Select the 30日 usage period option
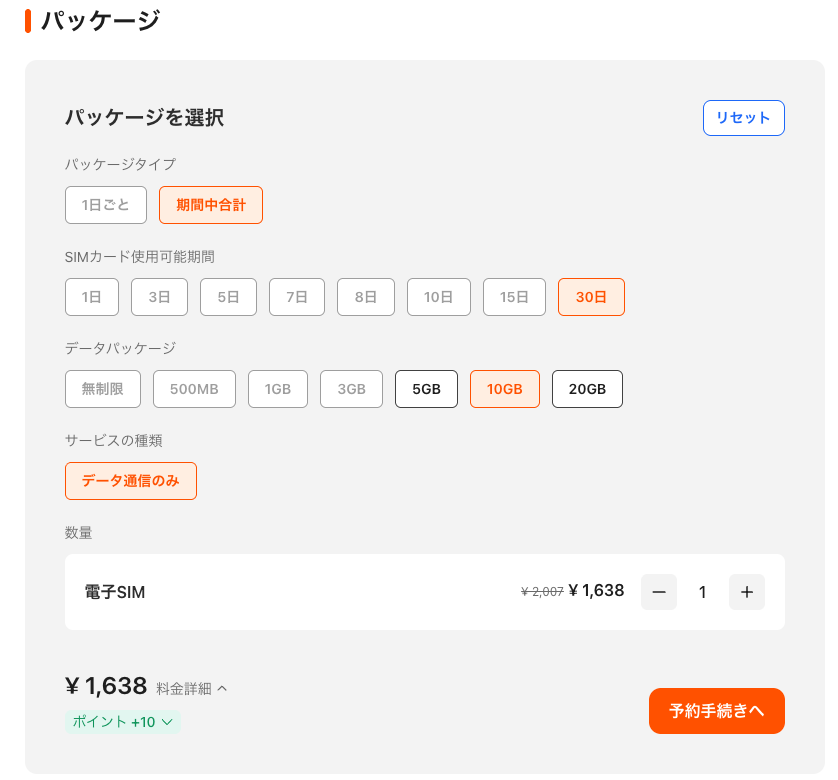 tap(591, 296)
